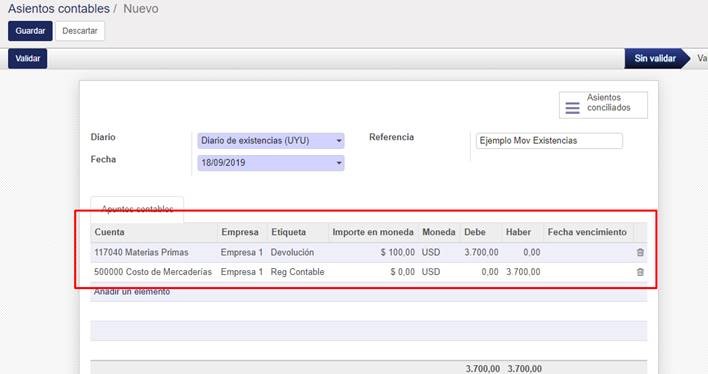This screenshot has height=374, width=708.
Task: Click Empresa 1 in the Devolución row
Action: (x=242, y=252)
